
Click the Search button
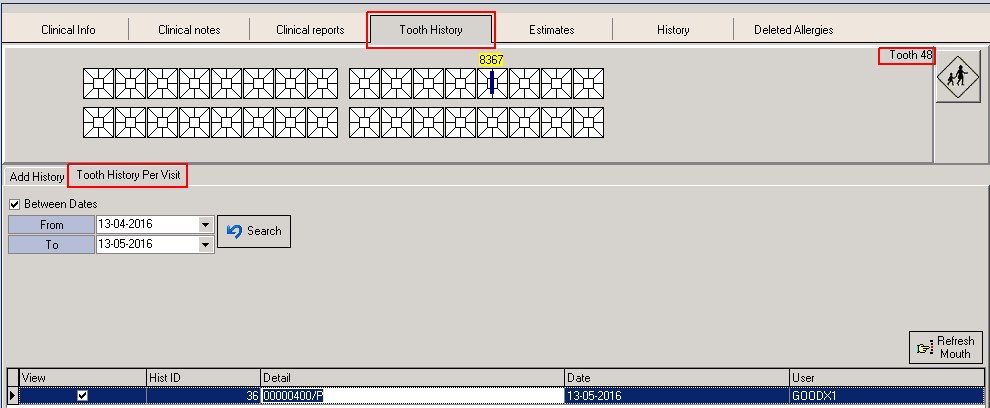pyautogui.click(x=254, y=231)
